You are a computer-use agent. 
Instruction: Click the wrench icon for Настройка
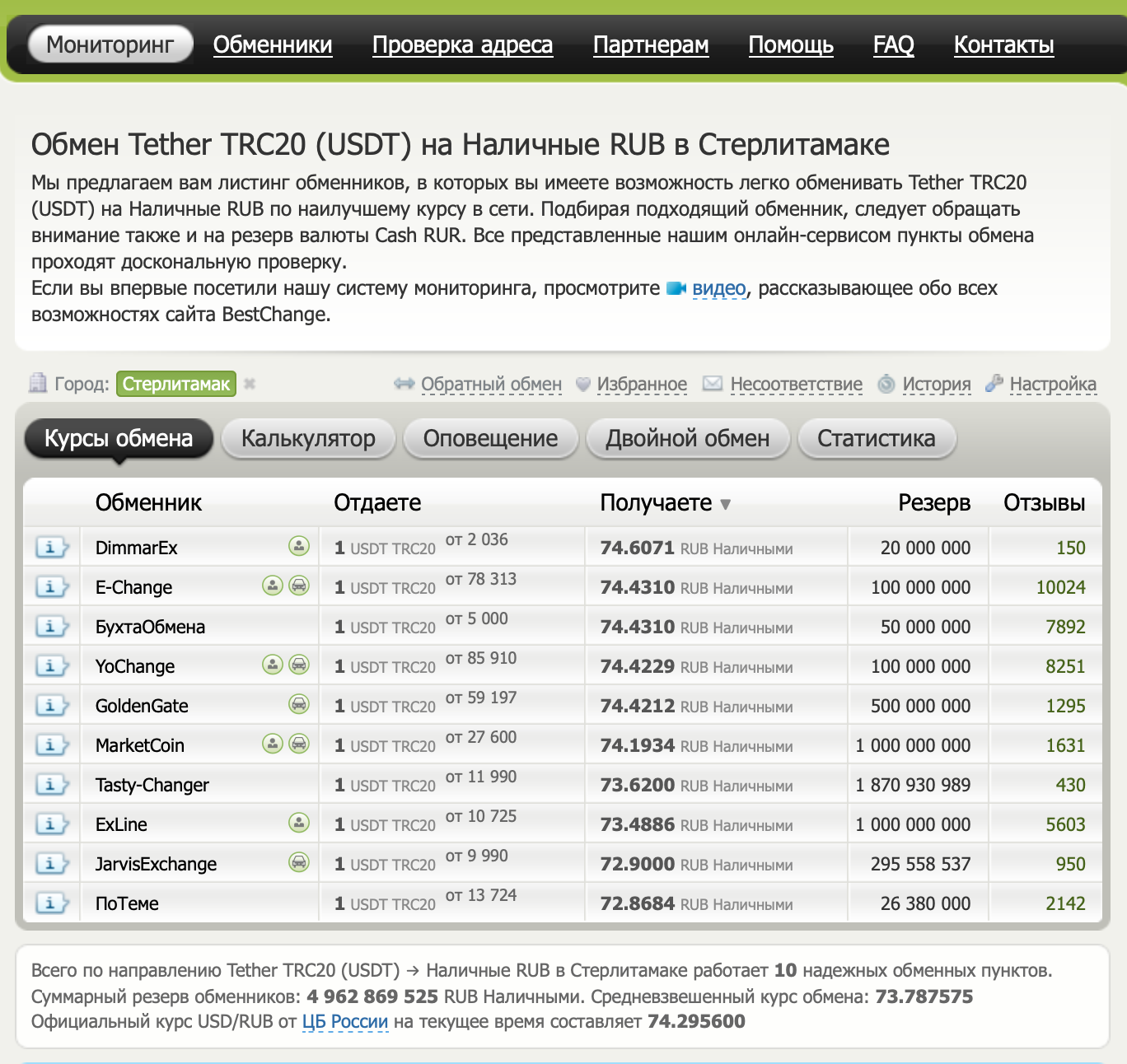994,384
